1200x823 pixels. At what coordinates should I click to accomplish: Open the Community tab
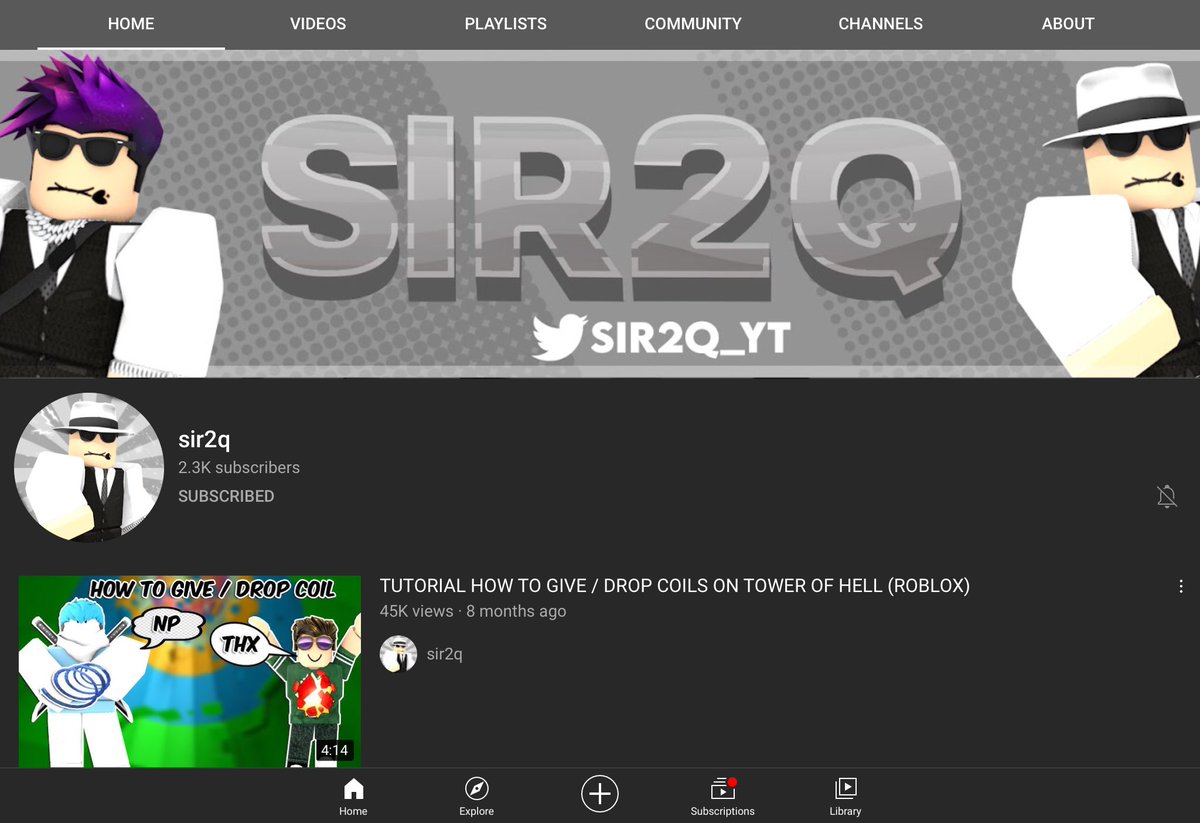point(693,23)
